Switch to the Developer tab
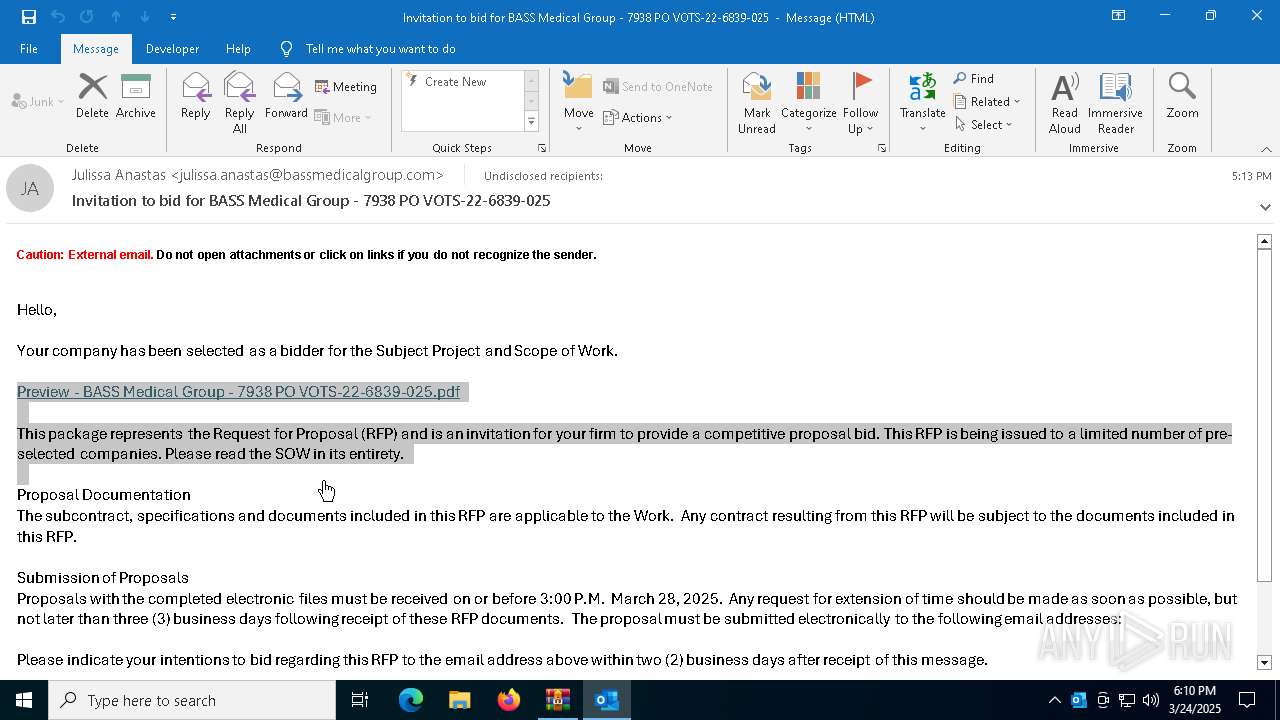Viewport: 1280px width, 720px height. coord(172,49)
